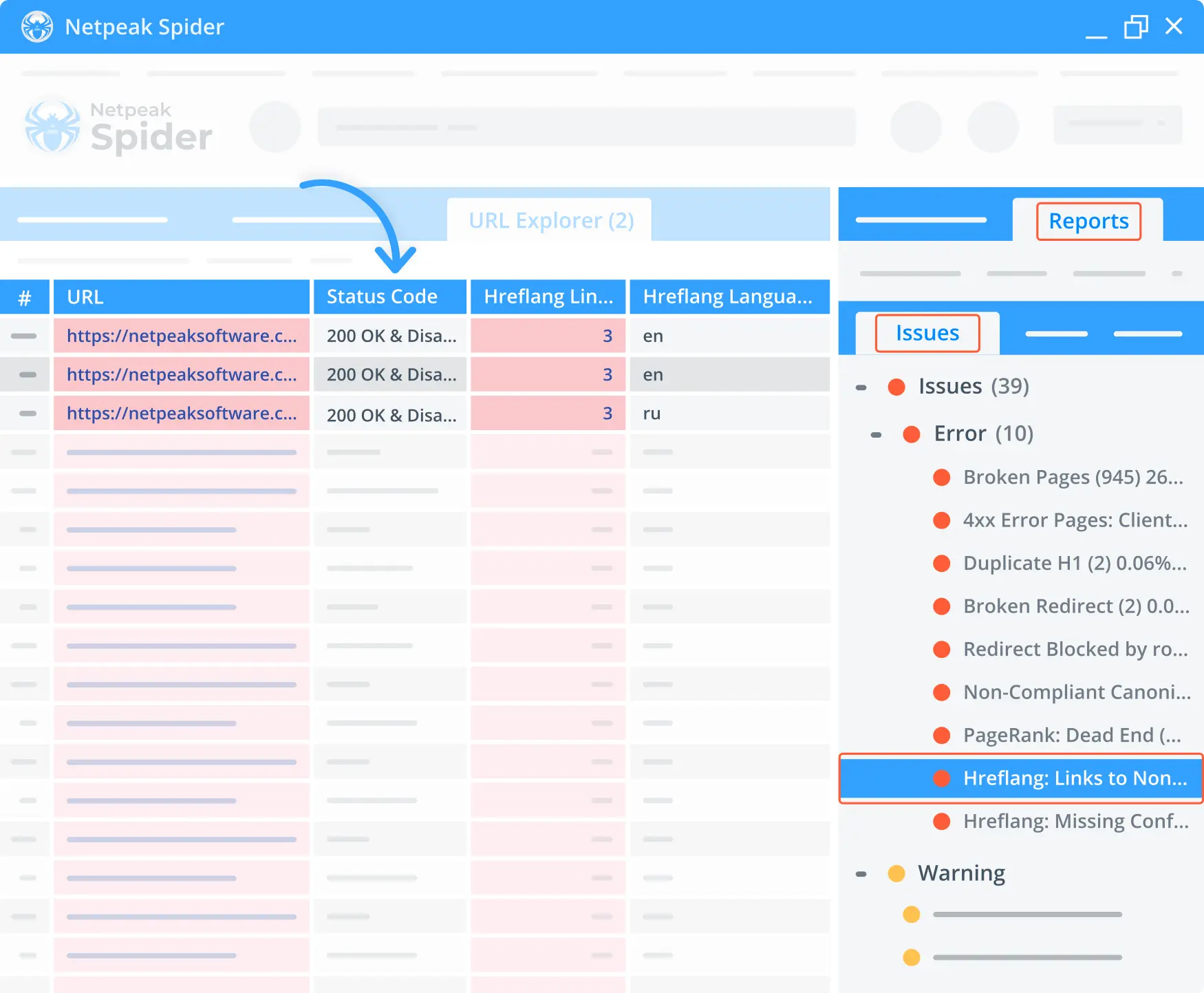This screenshot has height=993, width=1204.
Task: Click the 'ru' hreflang language cell
Action: tap(729, 413)
